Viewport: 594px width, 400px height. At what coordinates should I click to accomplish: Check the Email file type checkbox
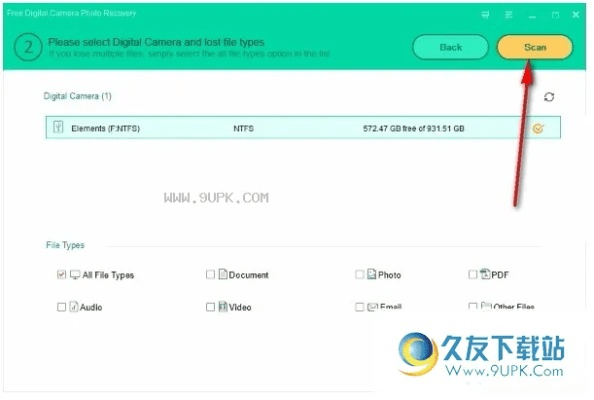[x=360, y=307]
